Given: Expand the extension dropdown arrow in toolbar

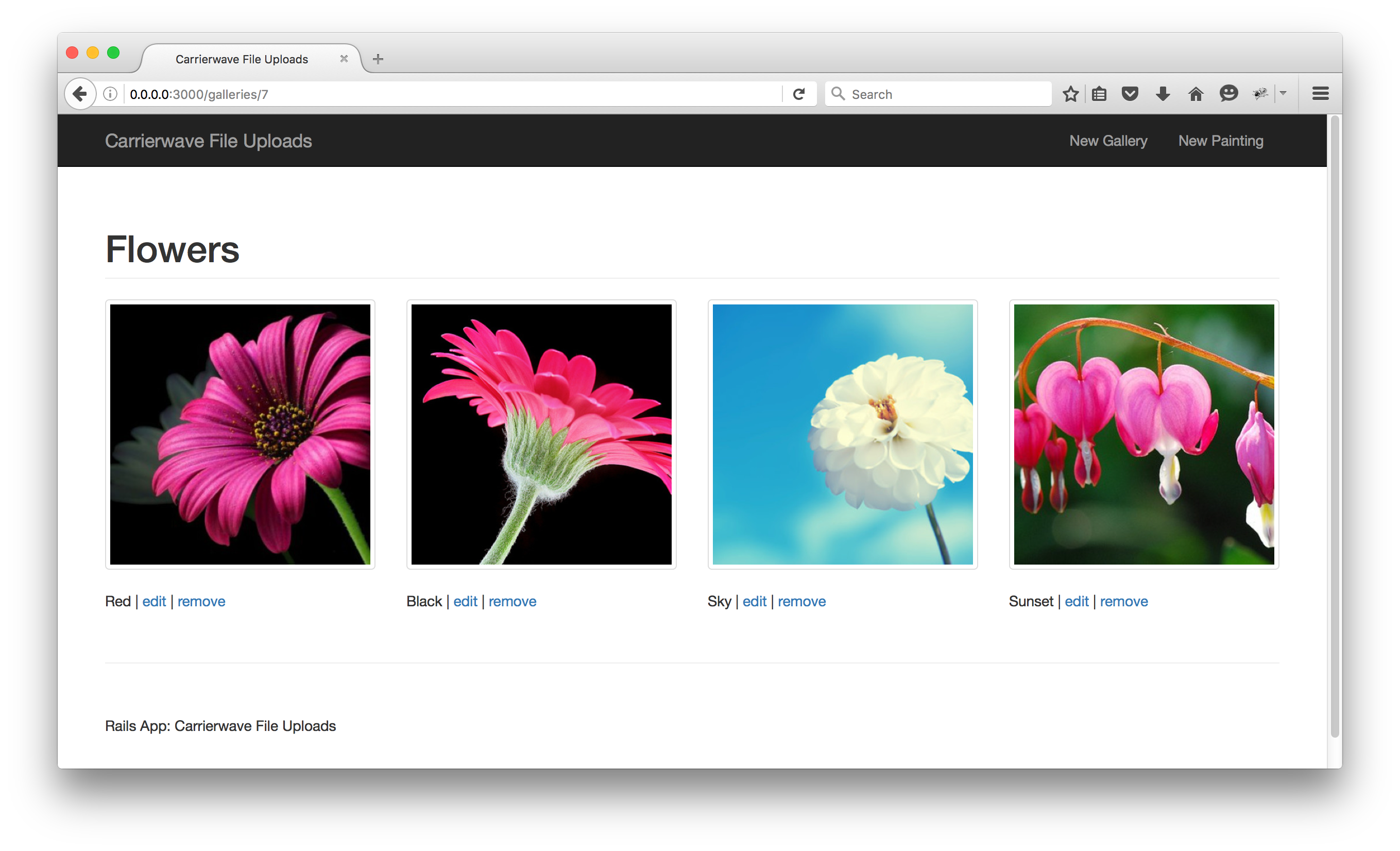Looking at the screenshot, I should pyautogui.click(x=1283, y=94).
